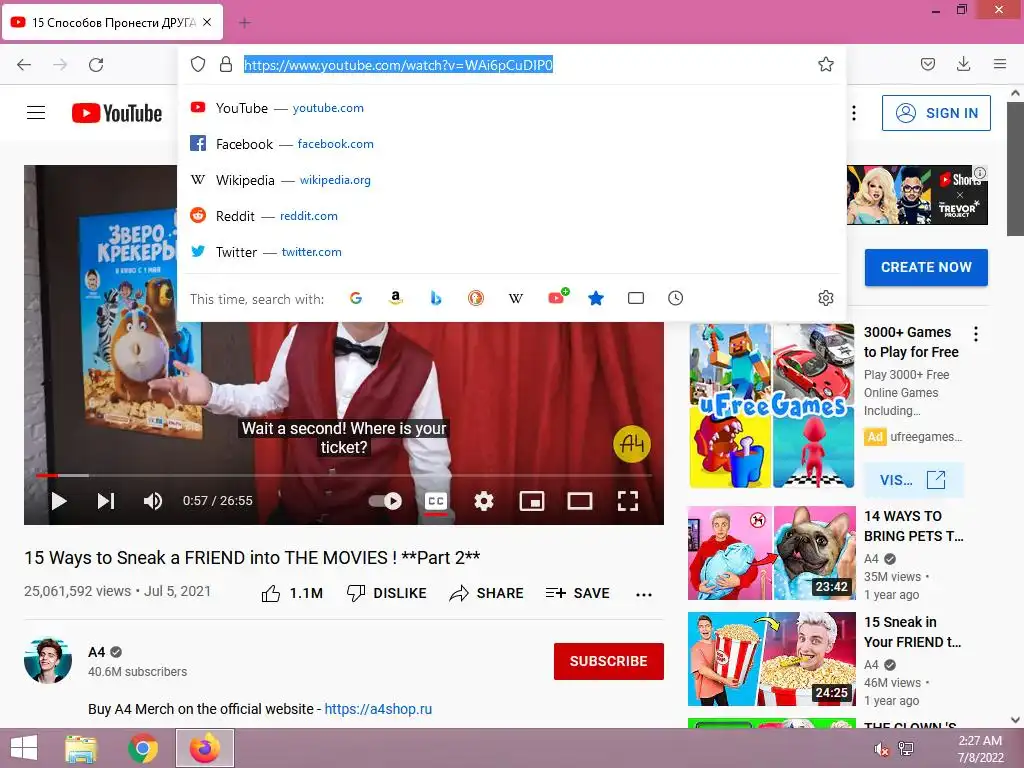The height and width of the screenshot is (768, 1024).
Task: Click the SUBSCRIBE button
Action: click(609, 661)
